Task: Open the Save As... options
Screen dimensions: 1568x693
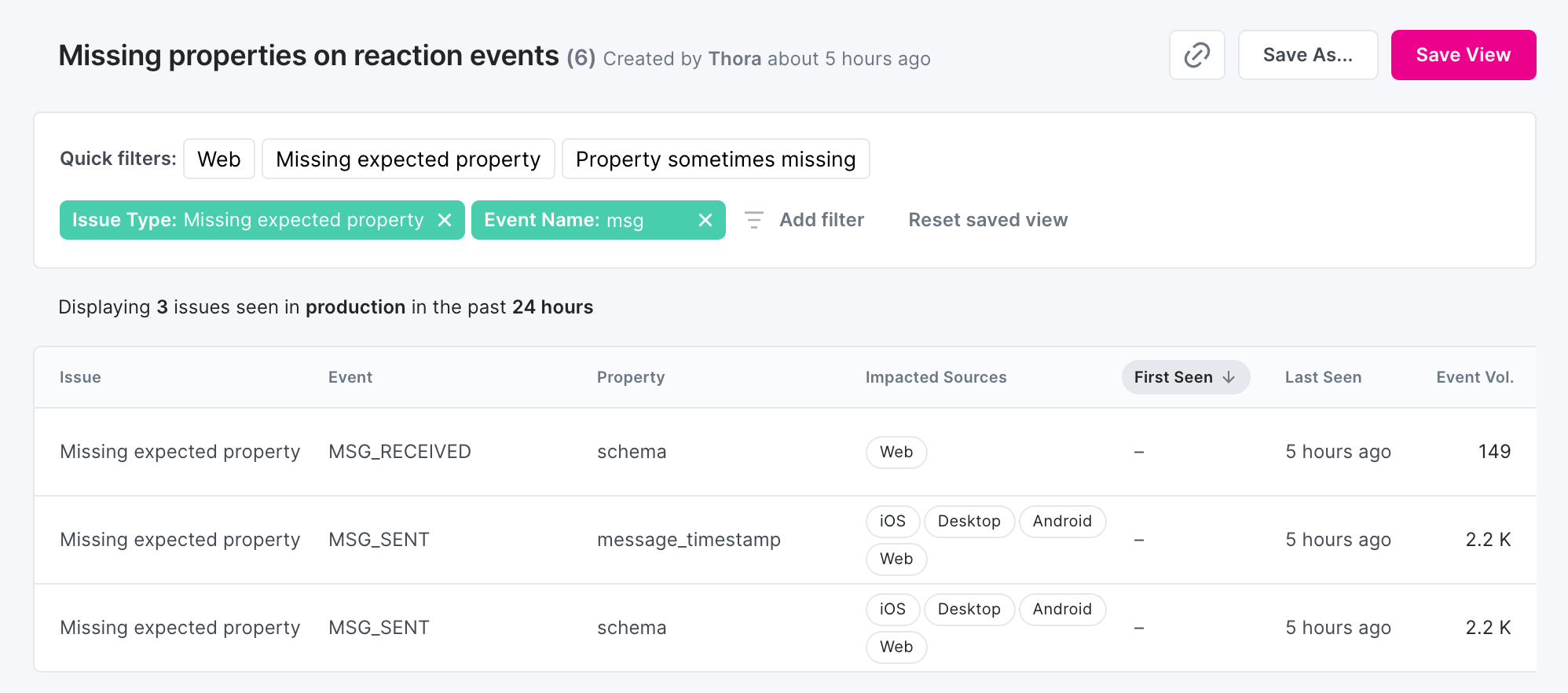Action: [1307, 55]
